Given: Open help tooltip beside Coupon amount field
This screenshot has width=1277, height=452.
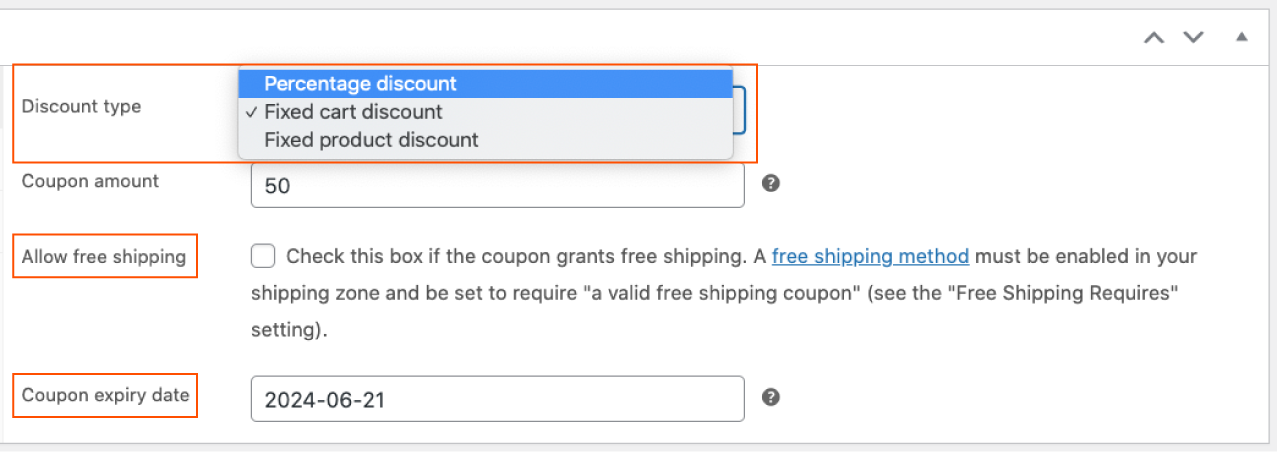Looking at the screenshot, I should (771, 184).
